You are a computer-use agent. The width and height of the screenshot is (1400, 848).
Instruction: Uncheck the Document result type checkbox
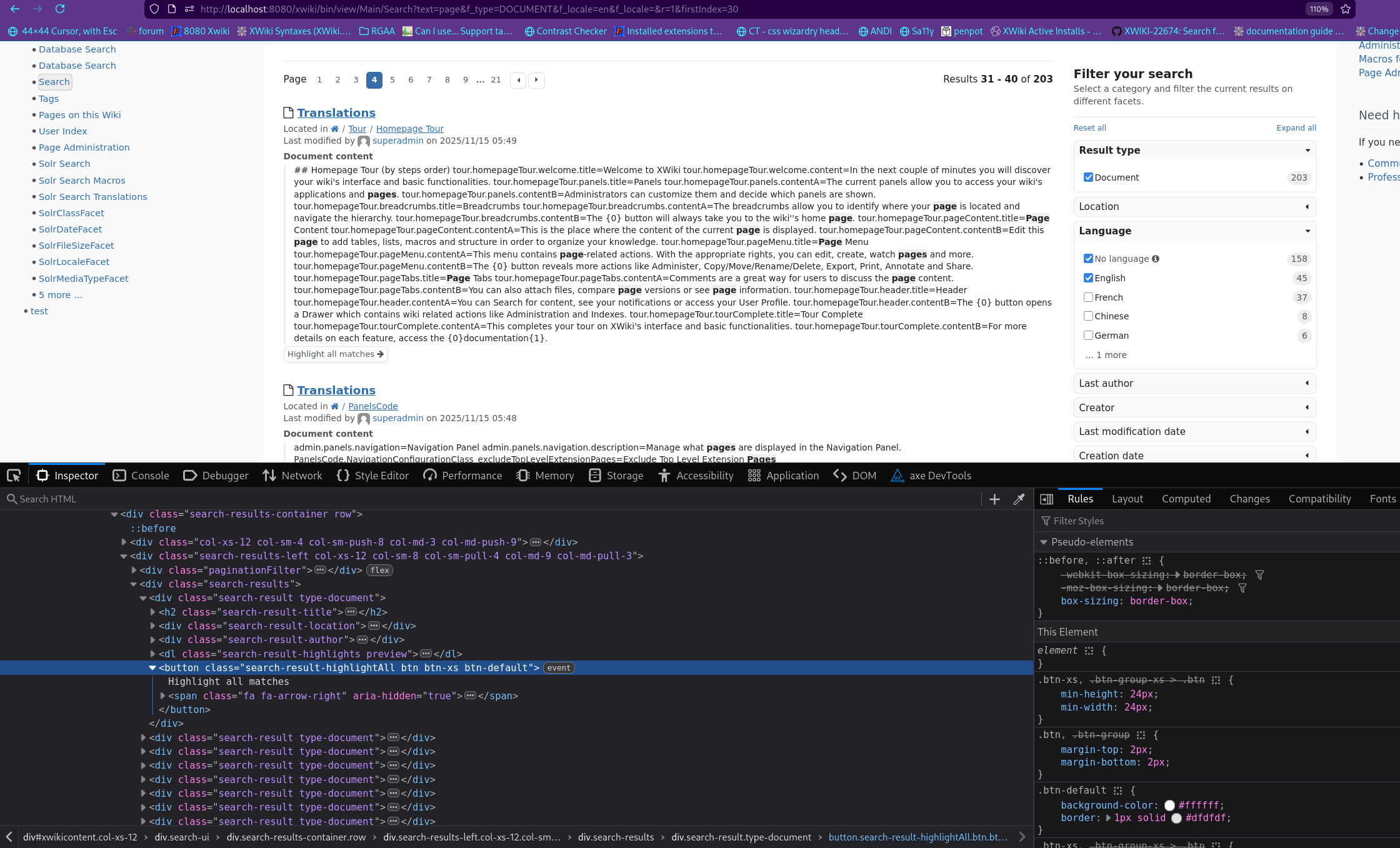coord(1088,177)
